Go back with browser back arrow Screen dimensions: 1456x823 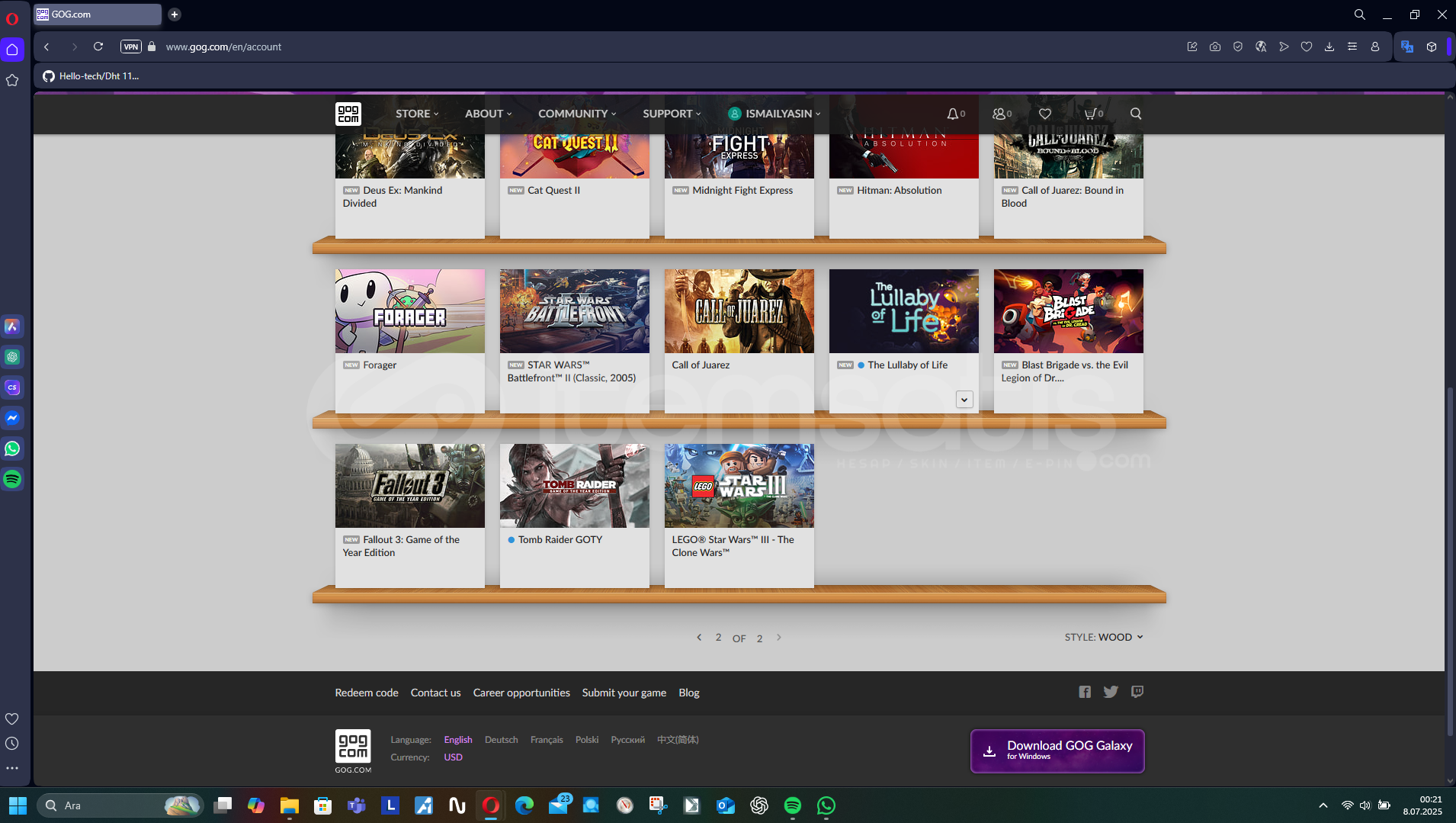coord(47,47)
